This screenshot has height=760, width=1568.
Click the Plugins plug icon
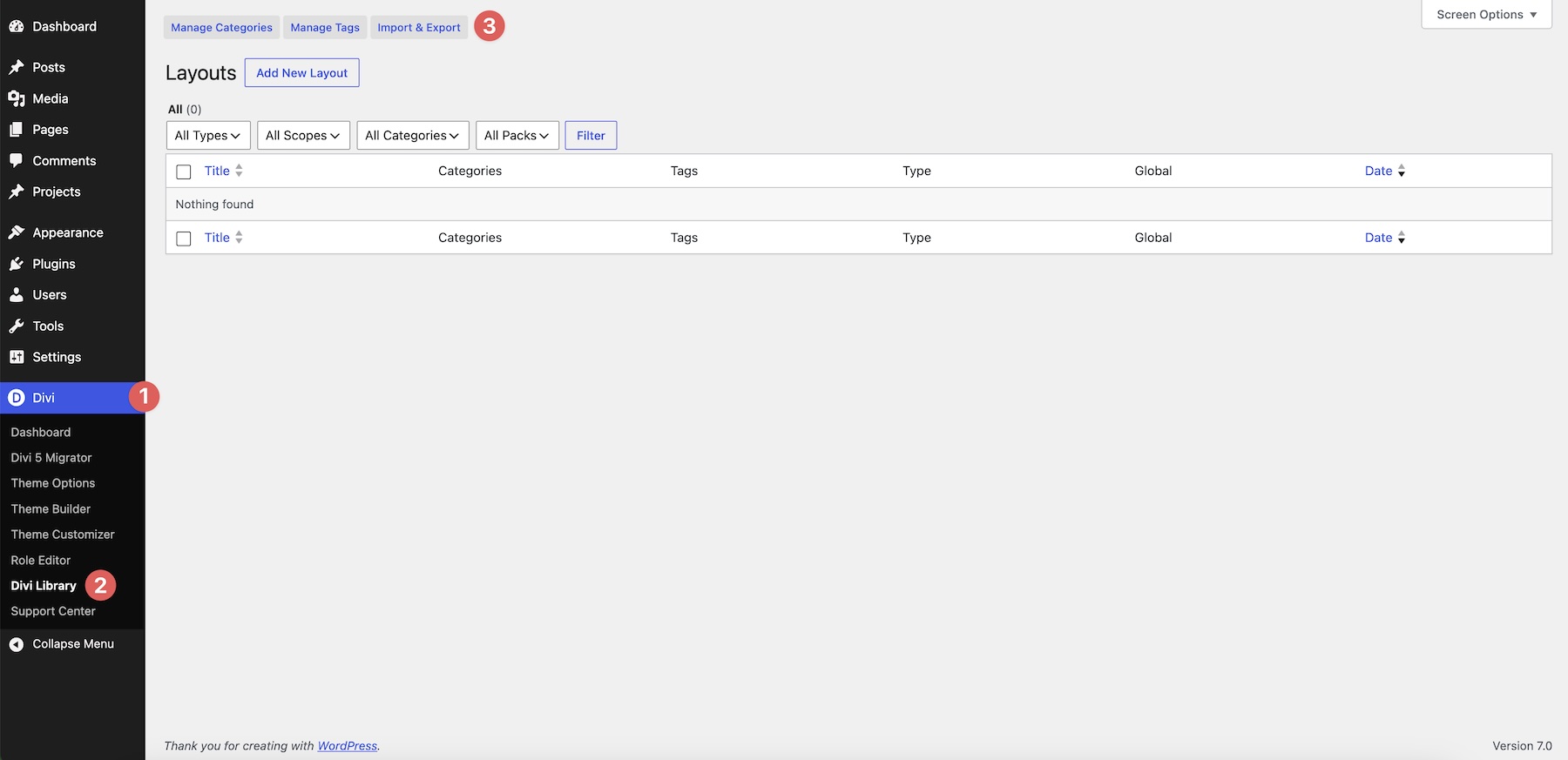[x=17, y=264]
